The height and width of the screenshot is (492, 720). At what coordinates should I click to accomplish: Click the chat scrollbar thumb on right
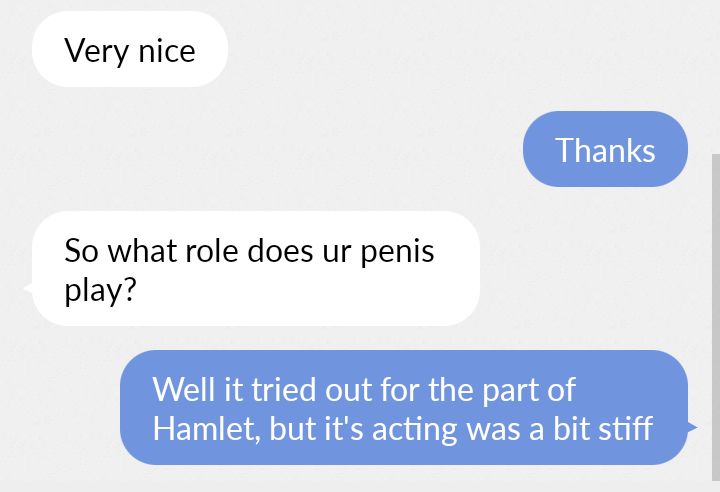pyautogui.click(x=715, y=320)
